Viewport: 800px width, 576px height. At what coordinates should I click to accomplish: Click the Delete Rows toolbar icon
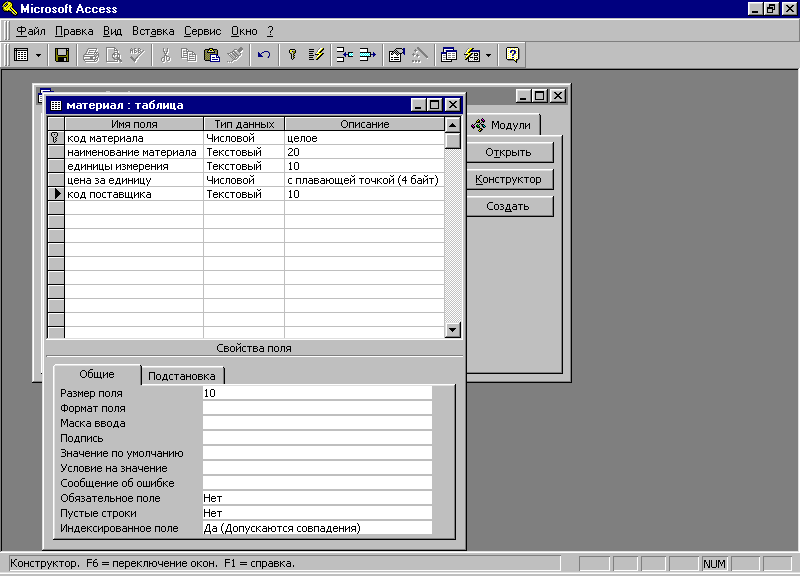pyautogui.click(x=368, y=55)
